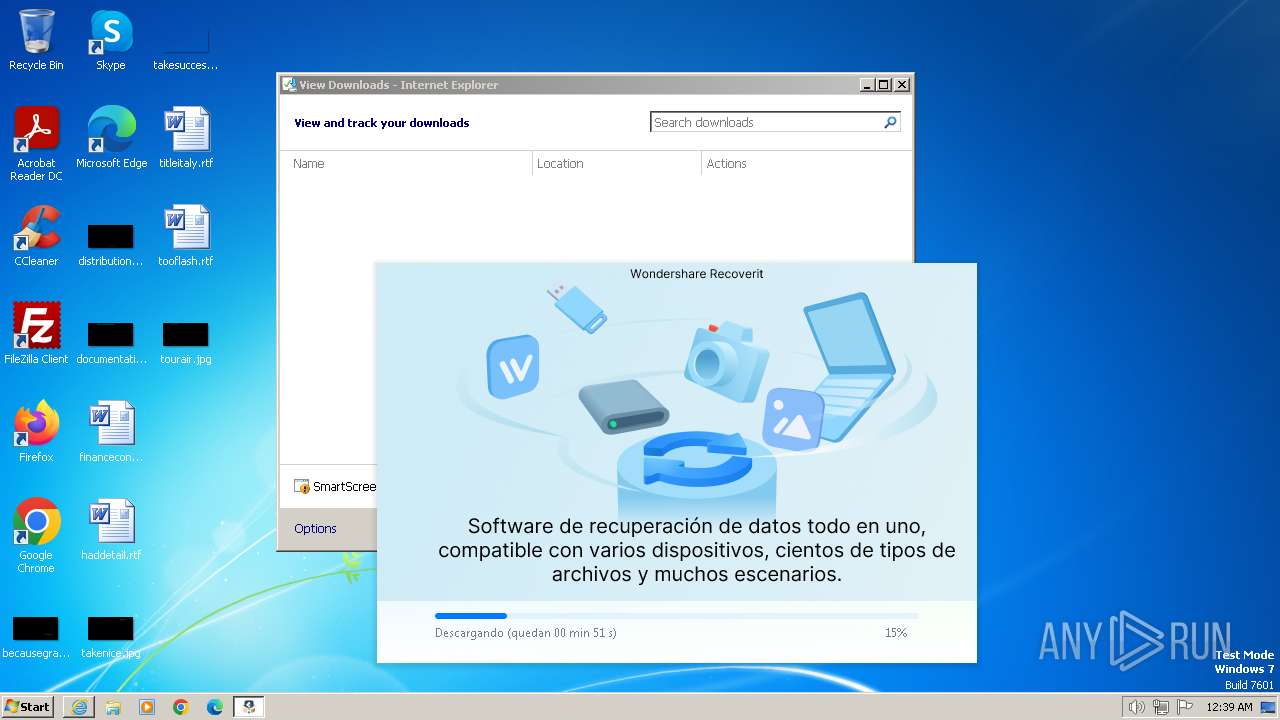Viewport: 1280px width, 720px height.
Task: Click the network tray icon
Action: 1161,707
